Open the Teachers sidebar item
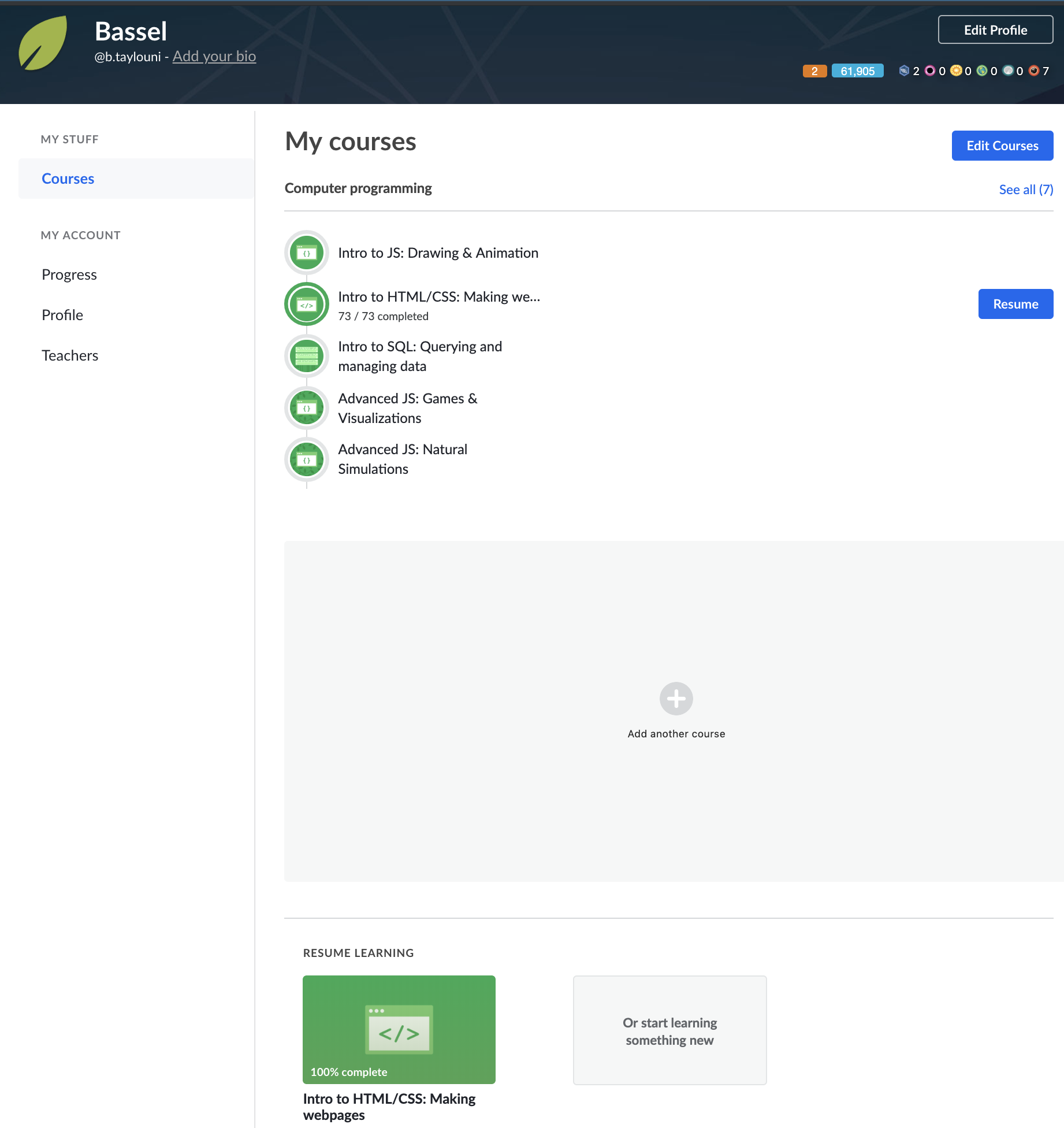This screenshot has width=1064, height=1128. (x=70, y=355)
